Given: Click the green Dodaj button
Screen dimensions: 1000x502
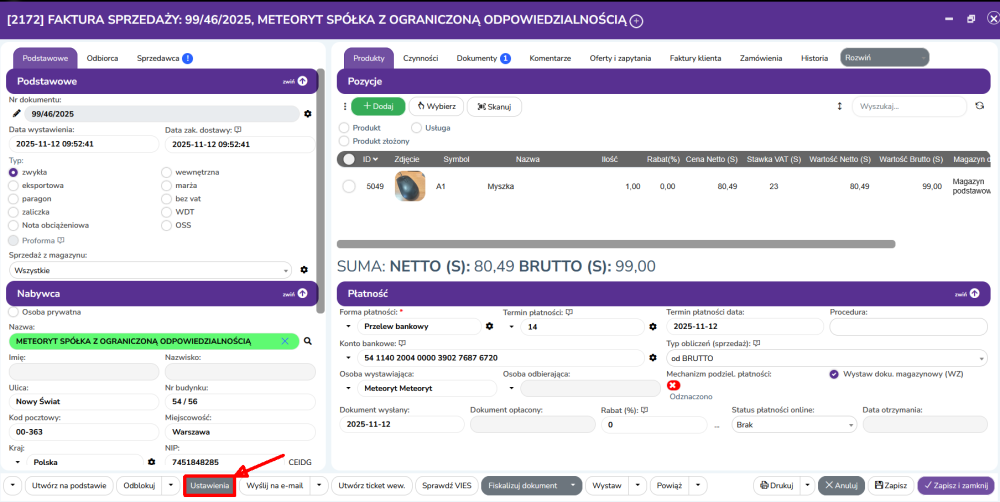Looking at the screenshot, I should (377, 106).
